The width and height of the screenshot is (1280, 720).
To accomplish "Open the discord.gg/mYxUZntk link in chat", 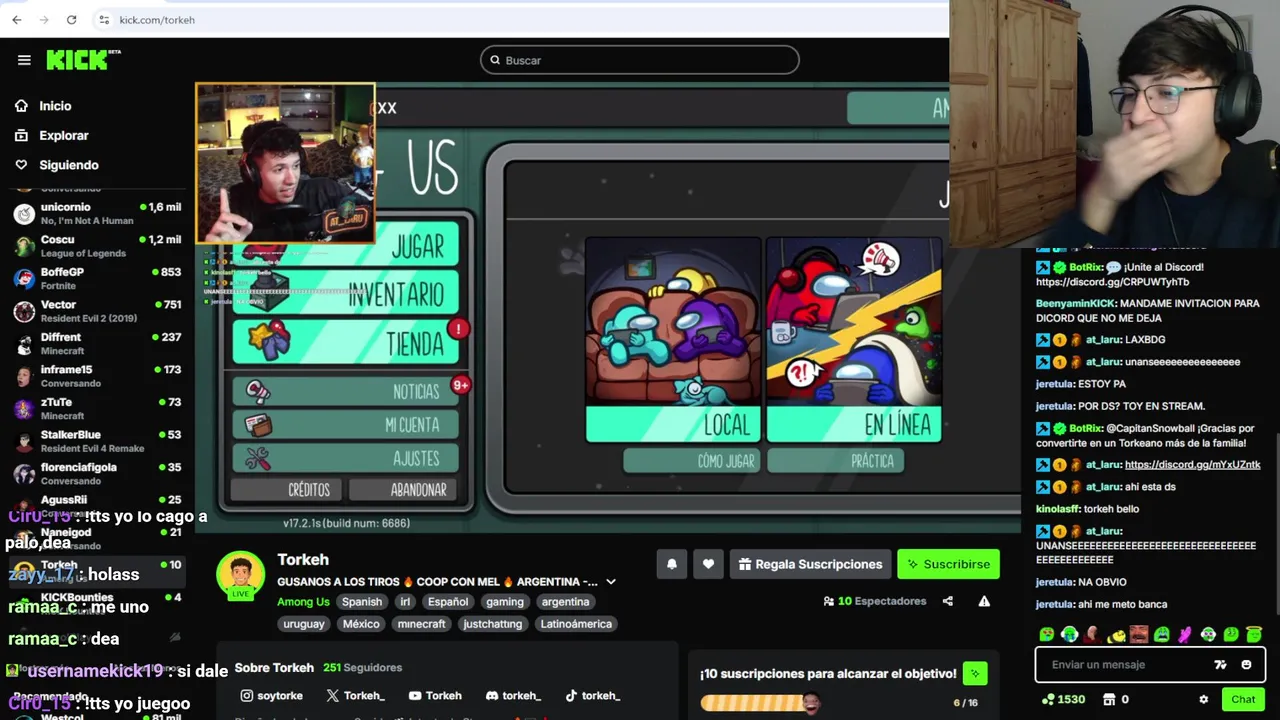I will tap(1192, 465).
